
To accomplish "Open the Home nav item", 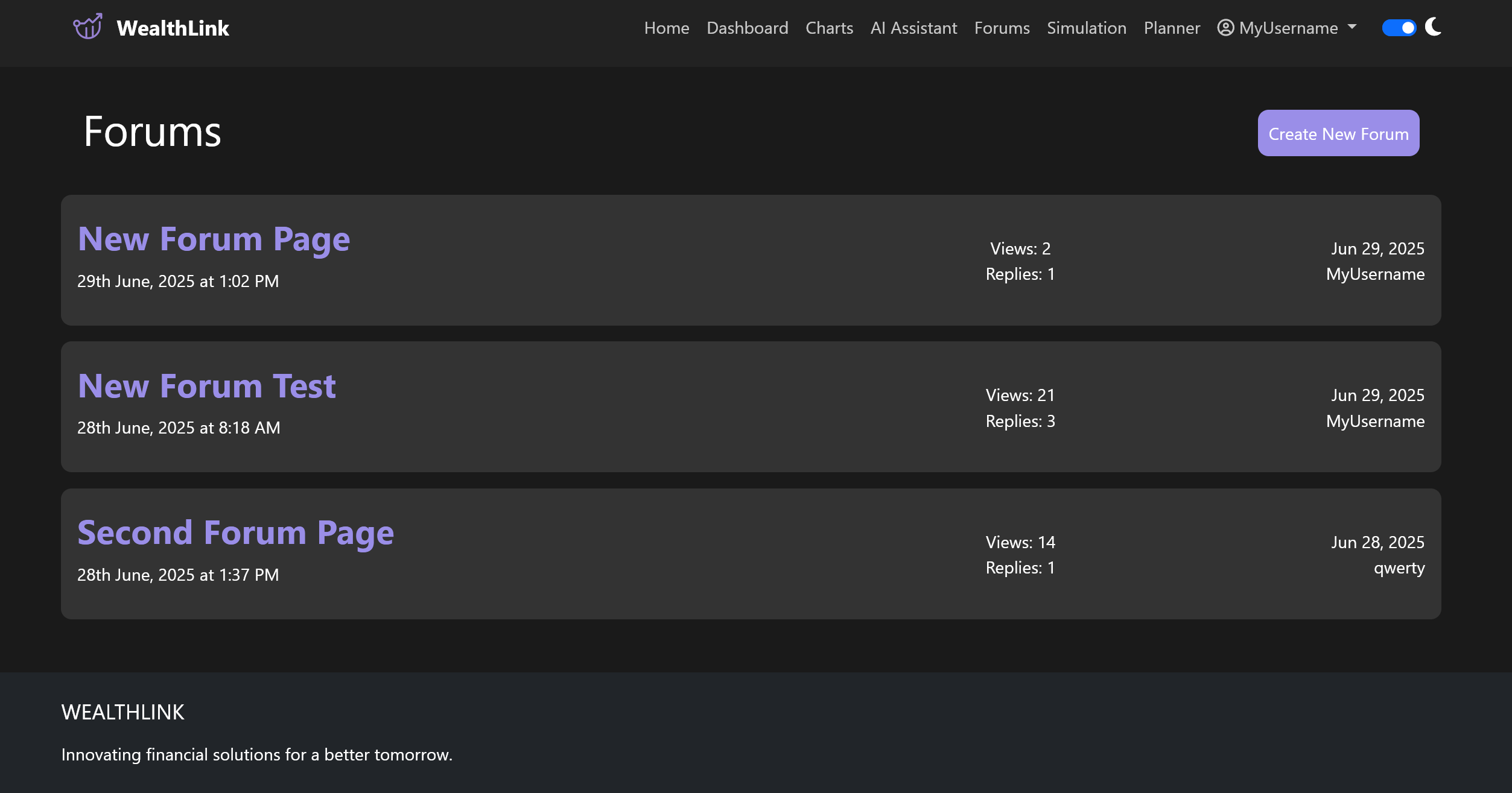I will pos(666,28).
